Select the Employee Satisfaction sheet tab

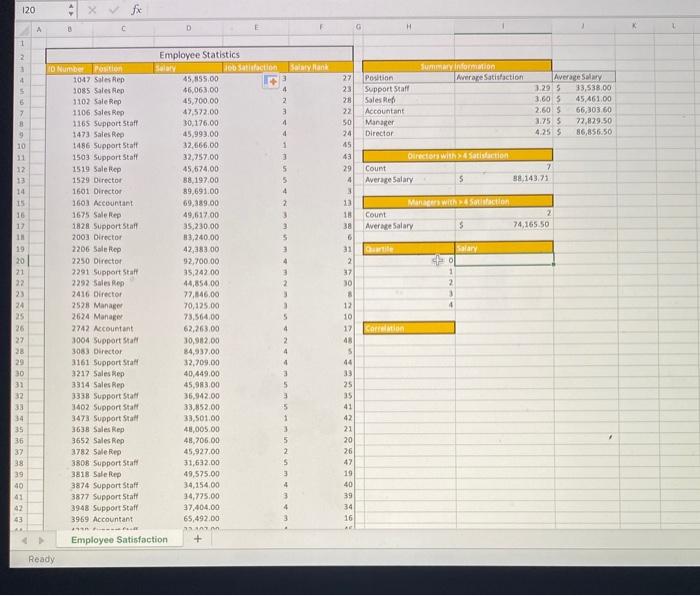point(119,540)
